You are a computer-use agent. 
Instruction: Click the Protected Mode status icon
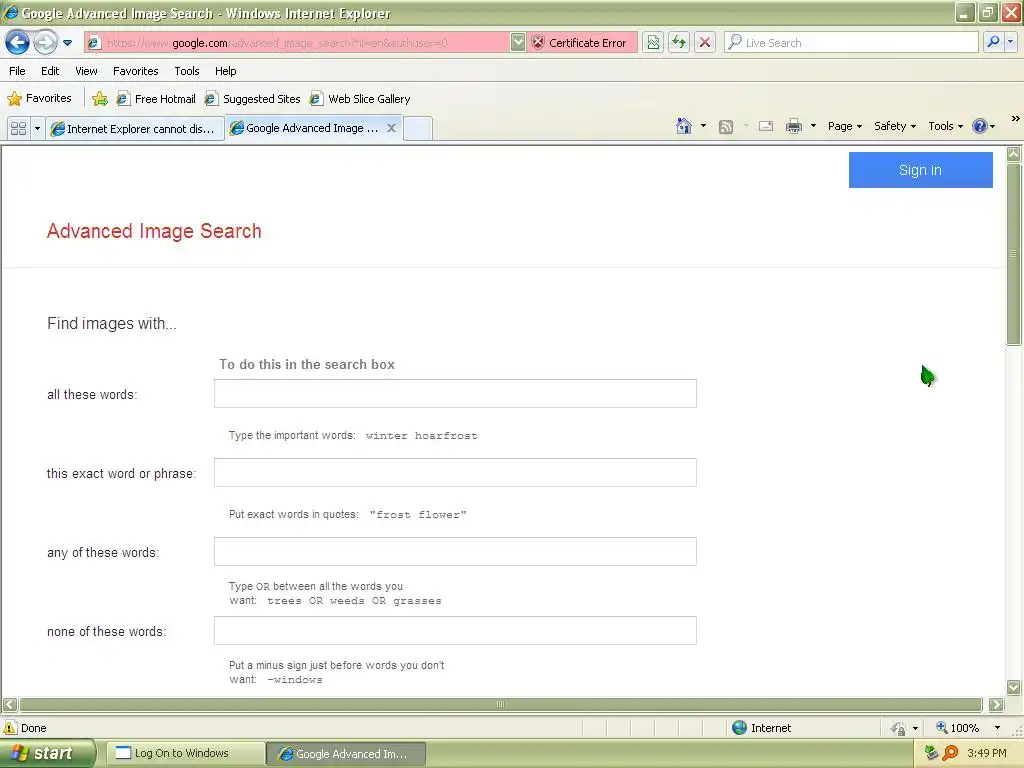pyautogui.click(x=899, y=728)
